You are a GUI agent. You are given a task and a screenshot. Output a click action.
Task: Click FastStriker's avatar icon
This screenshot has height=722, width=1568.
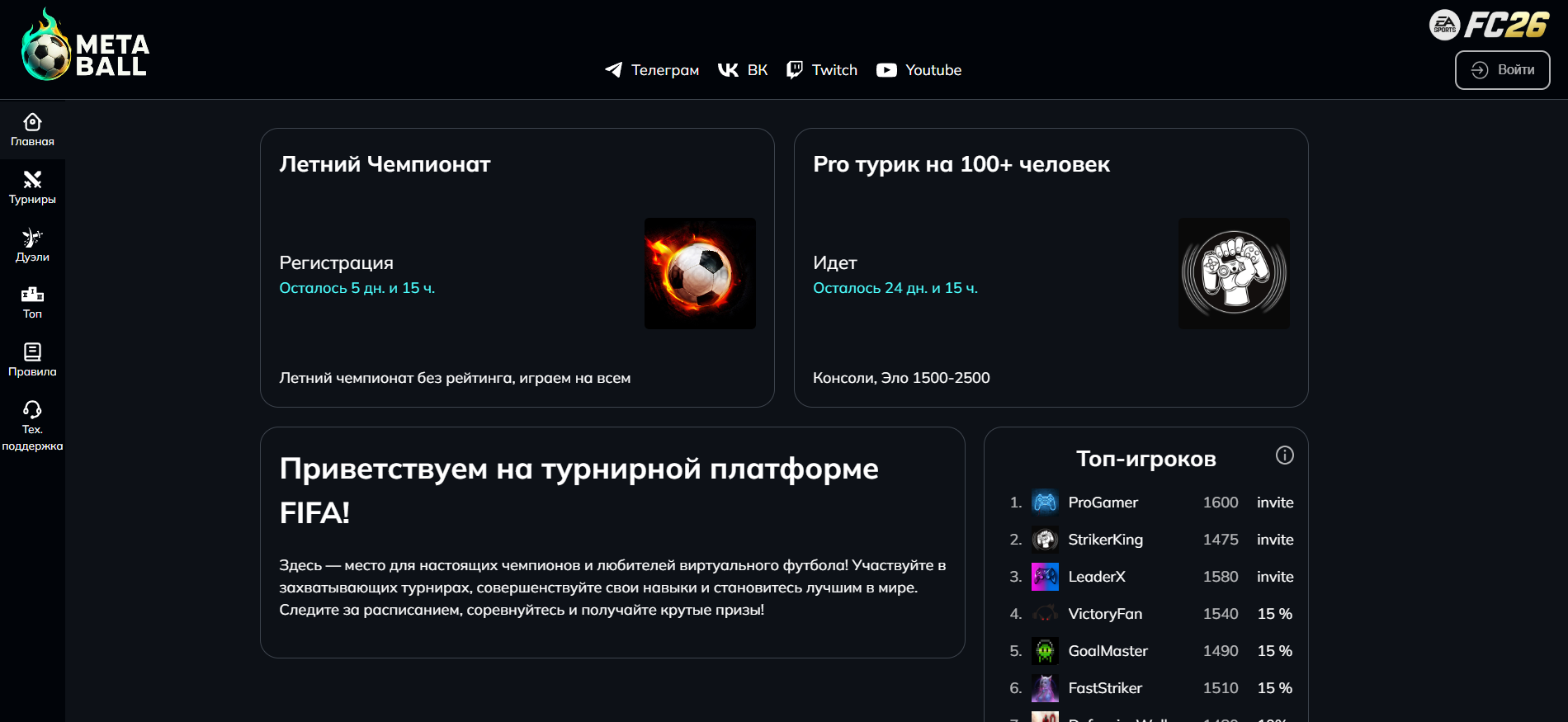pos(1045,687)
